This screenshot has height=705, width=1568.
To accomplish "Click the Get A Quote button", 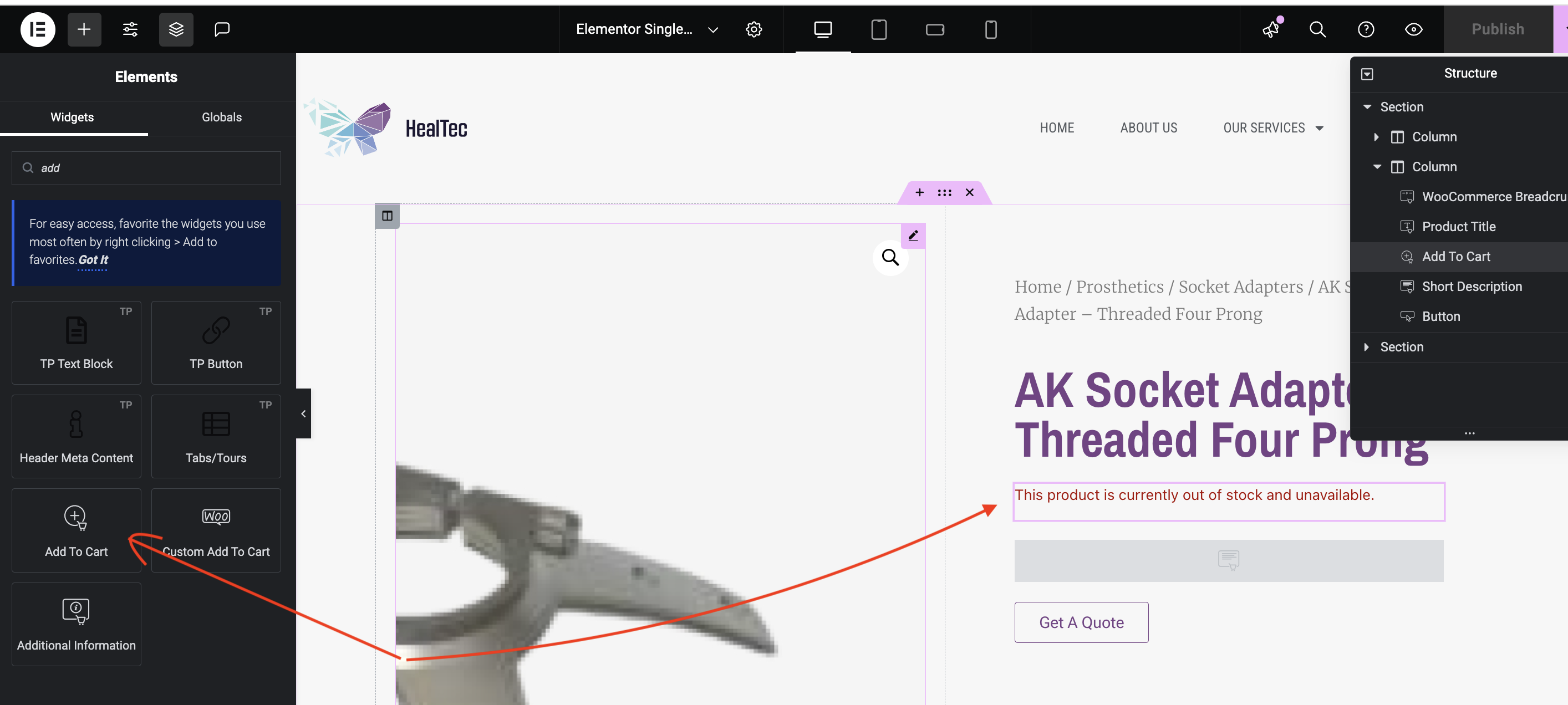I will pos(1081,622).
